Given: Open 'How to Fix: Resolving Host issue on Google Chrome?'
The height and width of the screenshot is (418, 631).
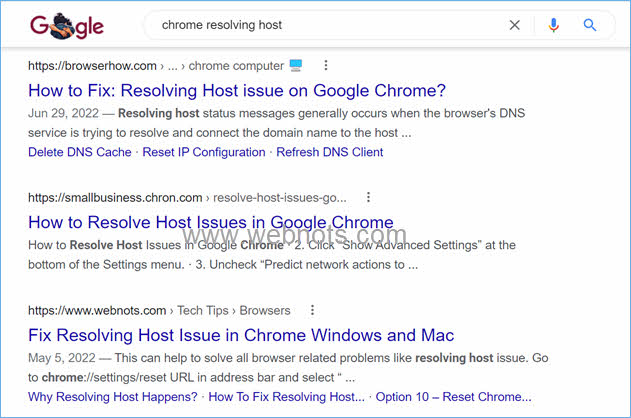Looking at the screenshot, I should pos(237,91).
